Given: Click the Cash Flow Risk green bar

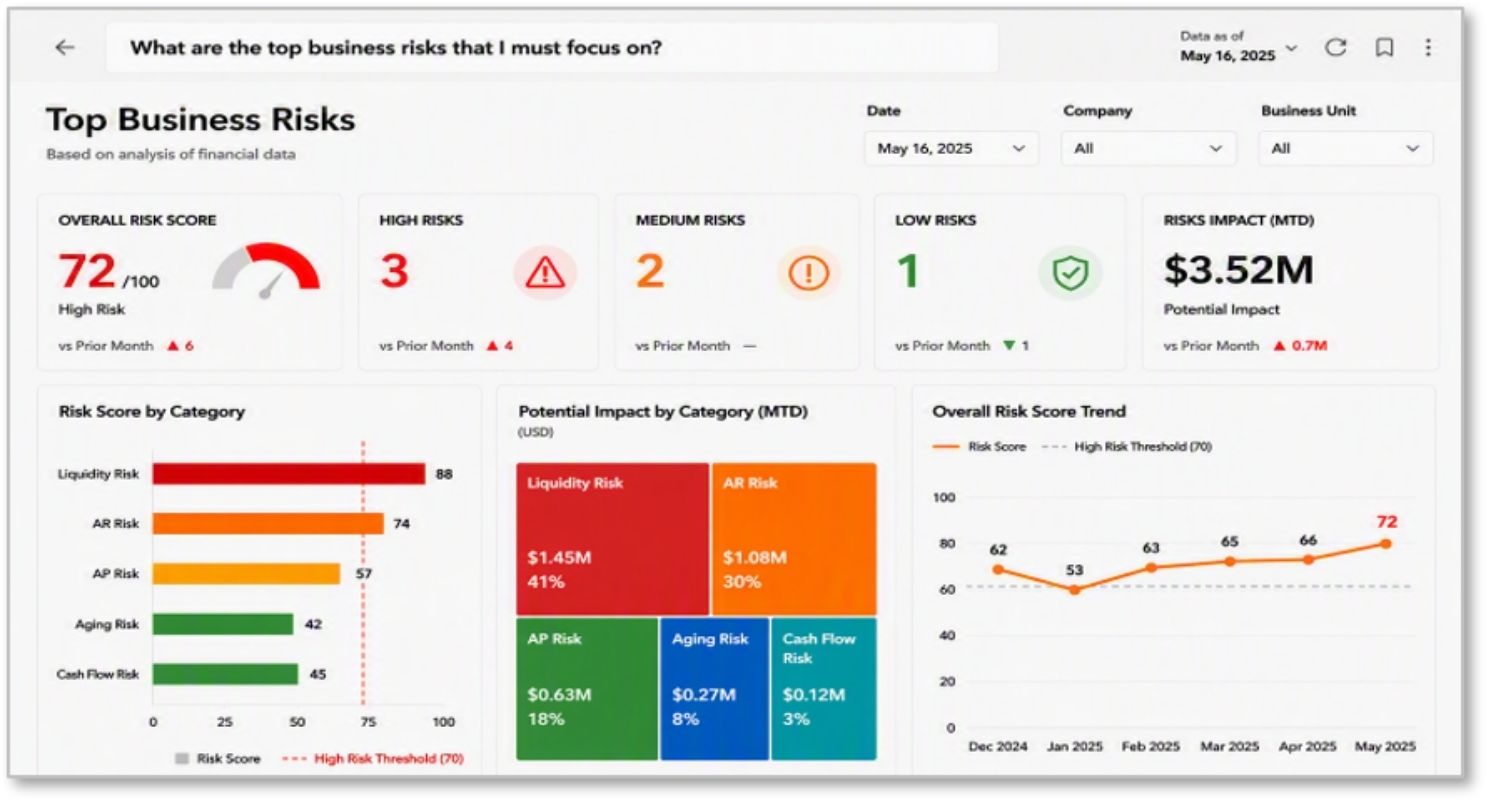Looking at the screenshot, I should [x=225, y=674].
